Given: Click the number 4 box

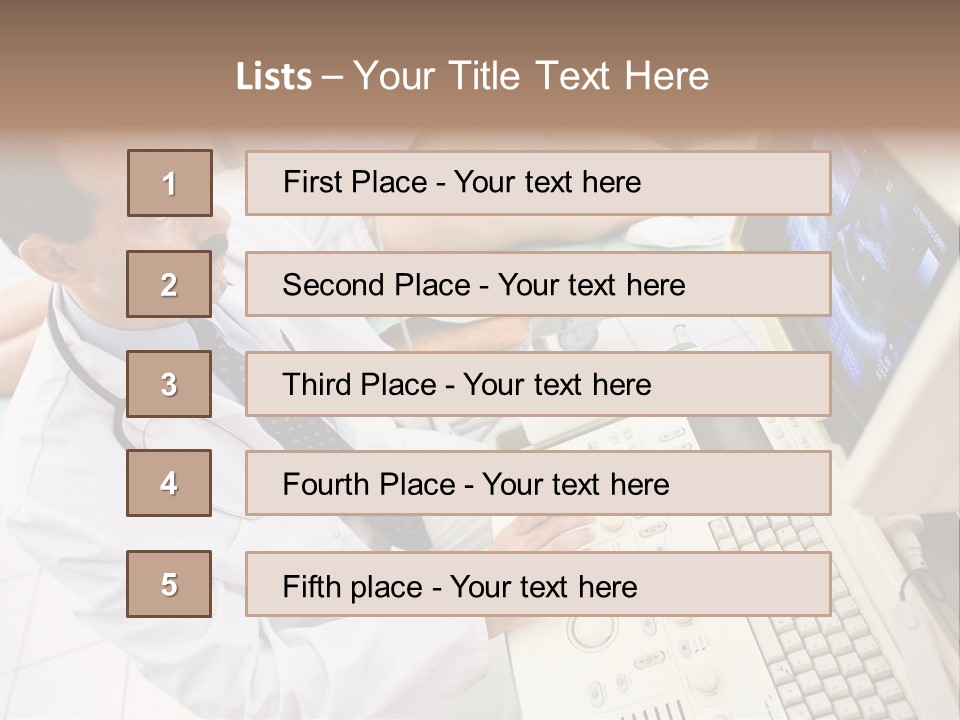Looking at the screenshot, I should click(169, 483).
